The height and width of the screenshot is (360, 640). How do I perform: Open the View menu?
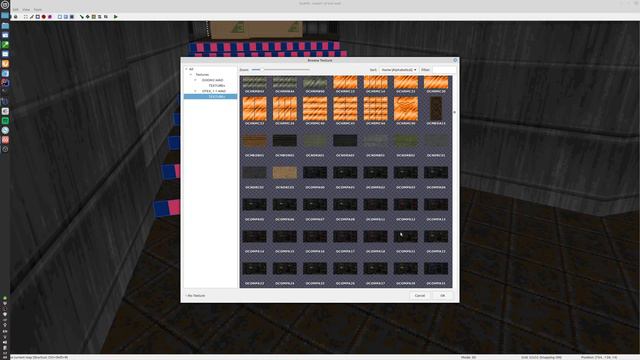26,9
